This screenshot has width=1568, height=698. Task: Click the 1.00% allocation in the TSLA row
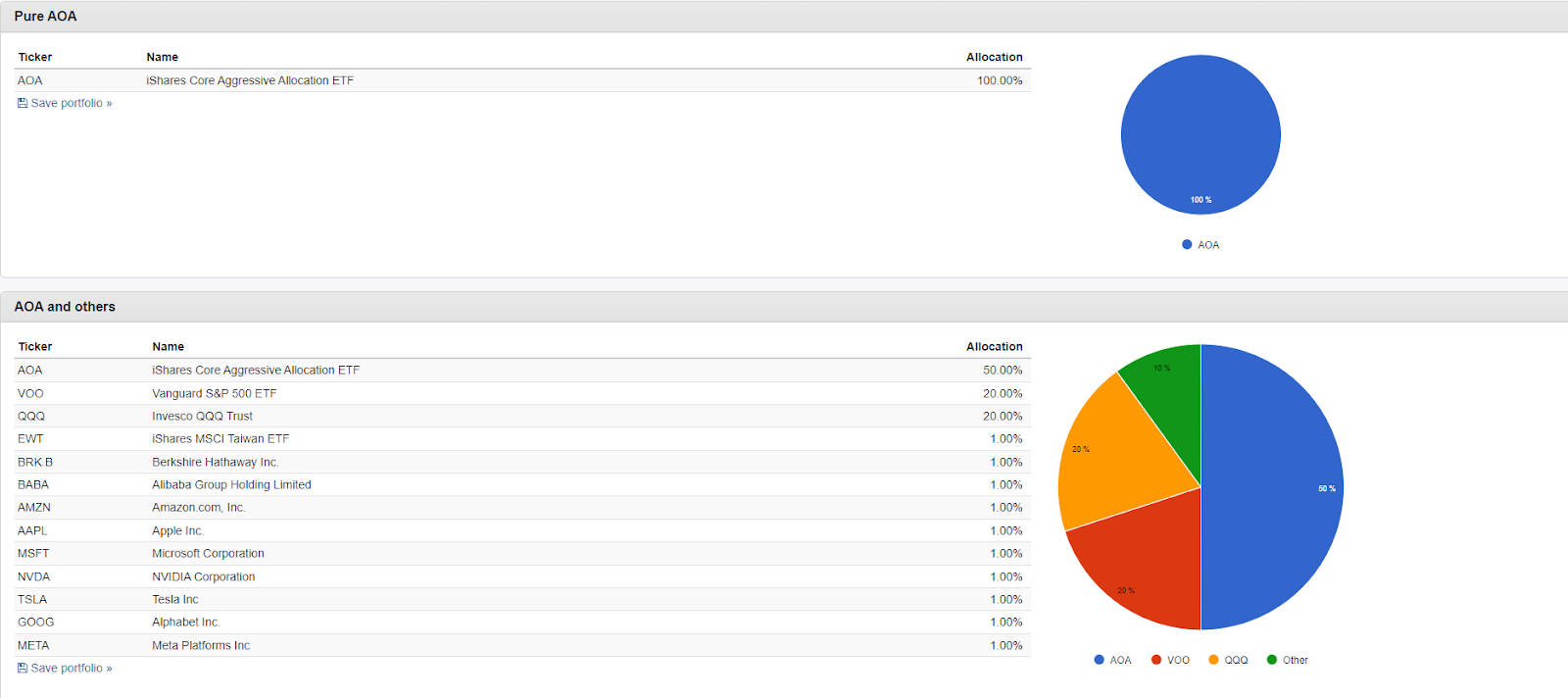1006,599
